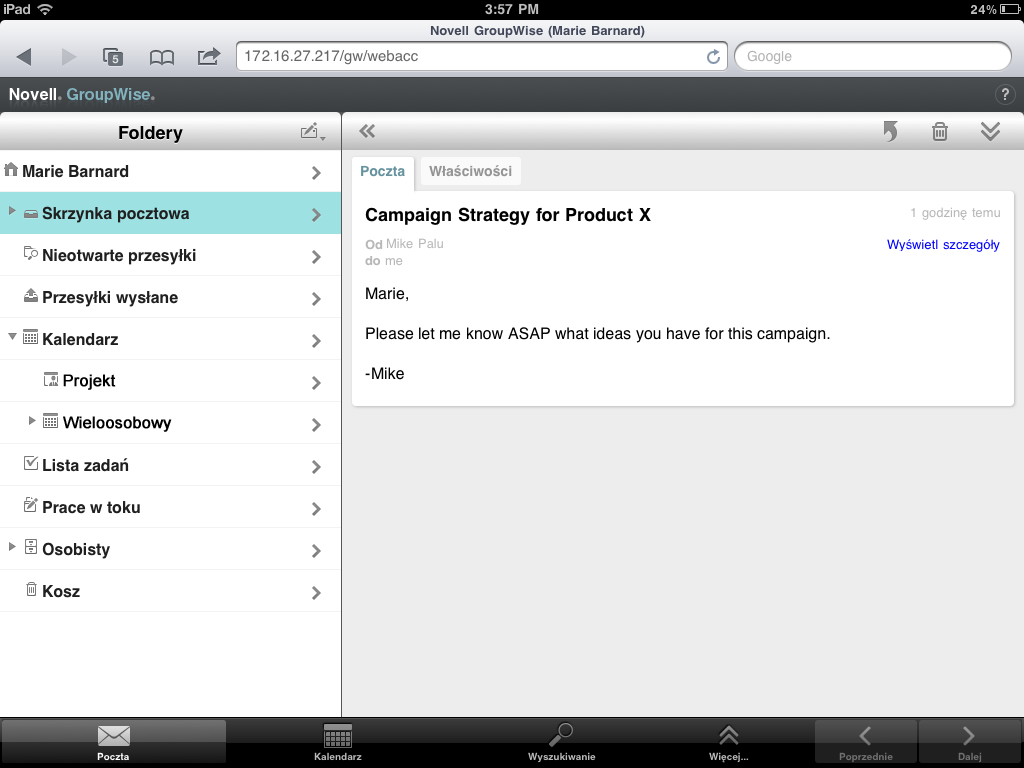Open the Kalendarz tab in bottom bar
The image size is (1024, 768).
tap(338, 742)
